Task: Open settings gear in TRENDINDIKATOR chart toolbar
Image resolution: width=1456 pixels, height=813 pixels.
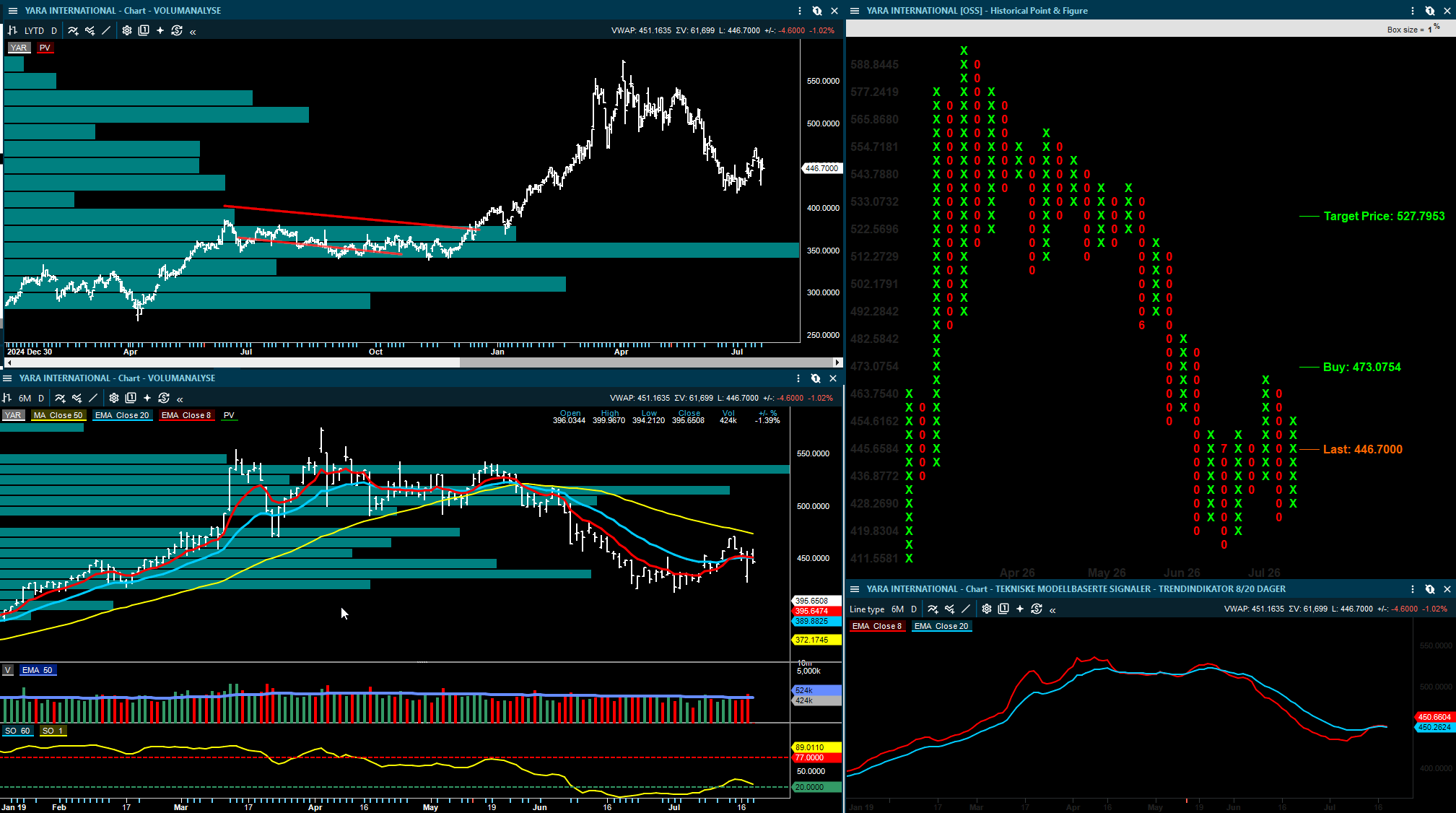Action: click(987, 609)
